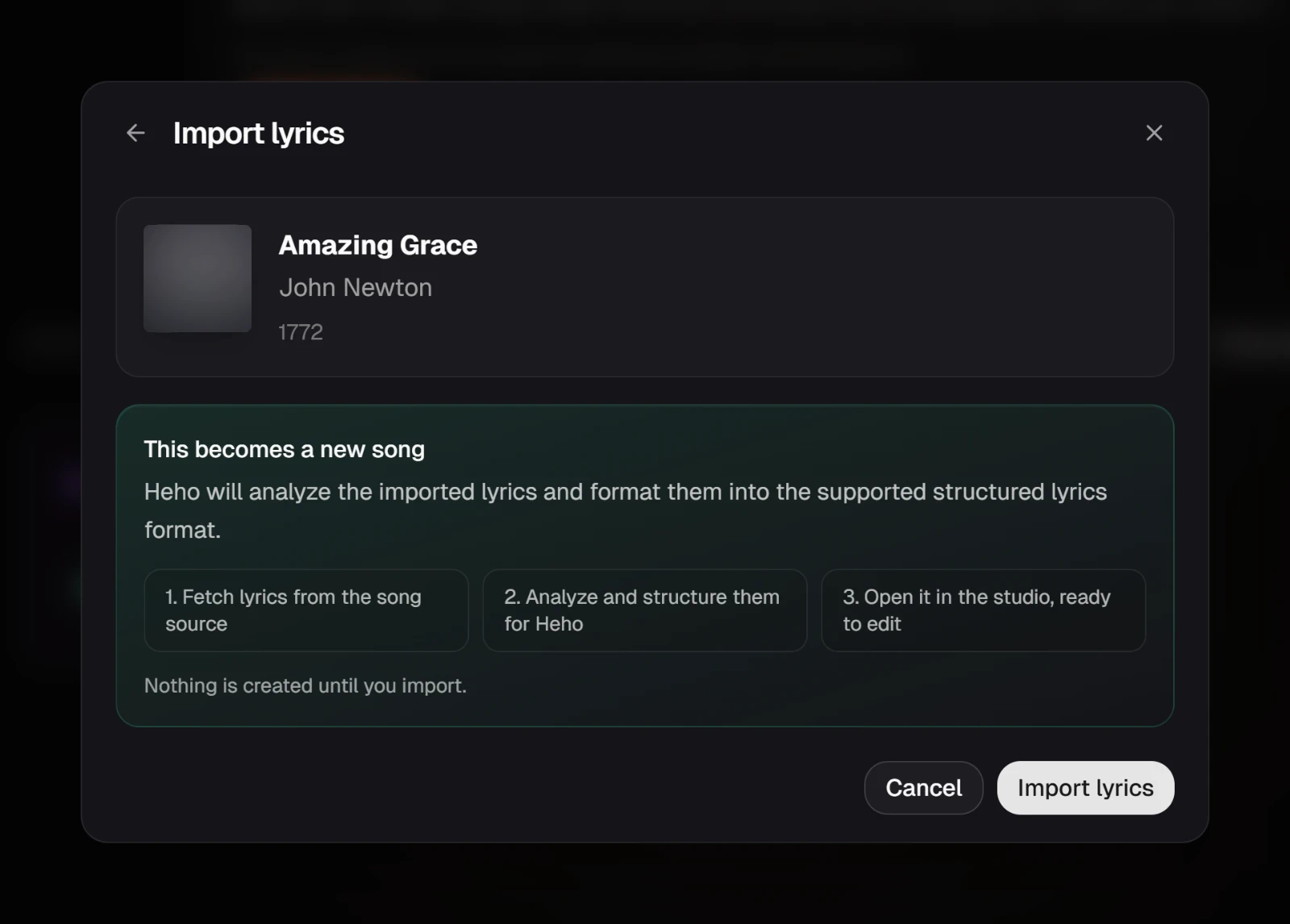Close the Import lyrics dialog
Viewport: 1290px width, 924px height.
pos(1154,133)
